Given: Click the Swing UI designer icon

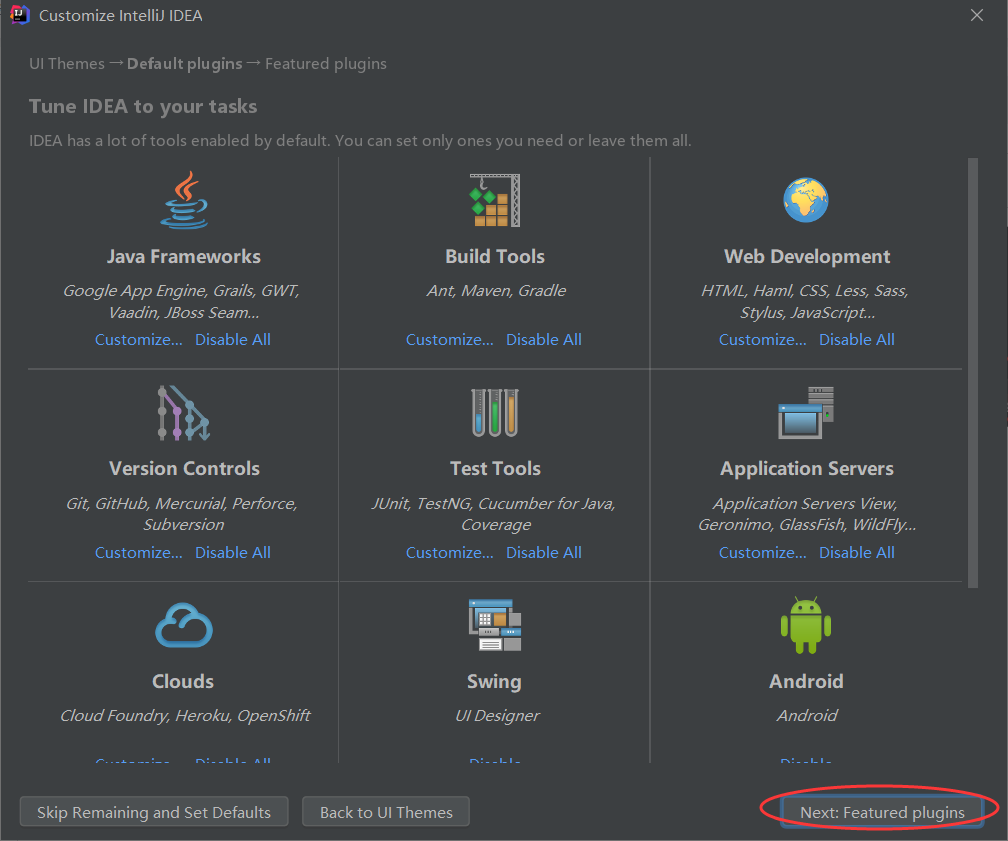Looking at the screenshot, I should click(x=495, y=625).
